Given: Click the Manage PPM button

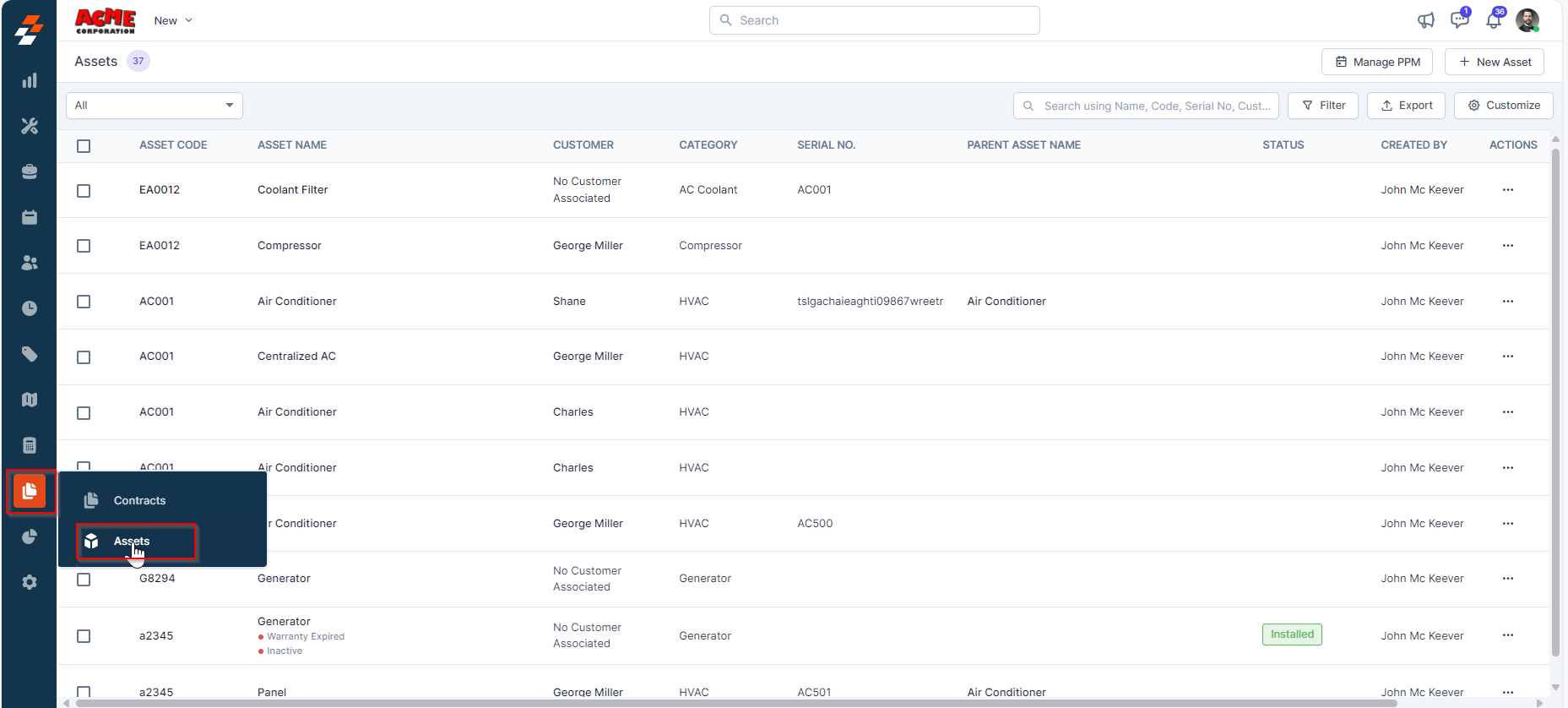Looking at the screenshot, I should pyautogui.click(x=1376, y=62).
